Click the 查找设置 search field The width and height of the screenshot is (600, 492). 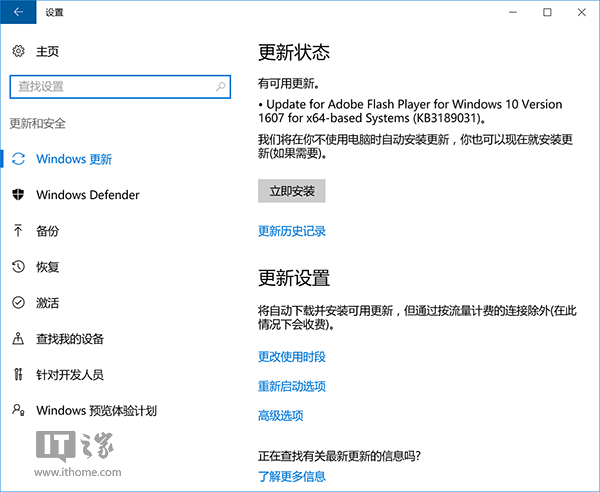(x=120, y=87)
